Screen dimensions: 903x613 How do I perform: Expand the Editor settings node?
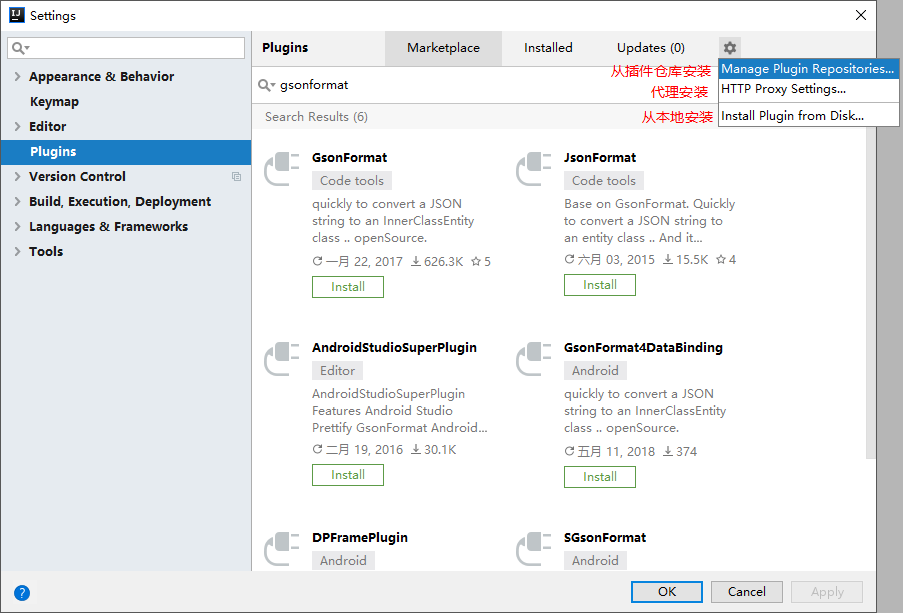point(18,127)
